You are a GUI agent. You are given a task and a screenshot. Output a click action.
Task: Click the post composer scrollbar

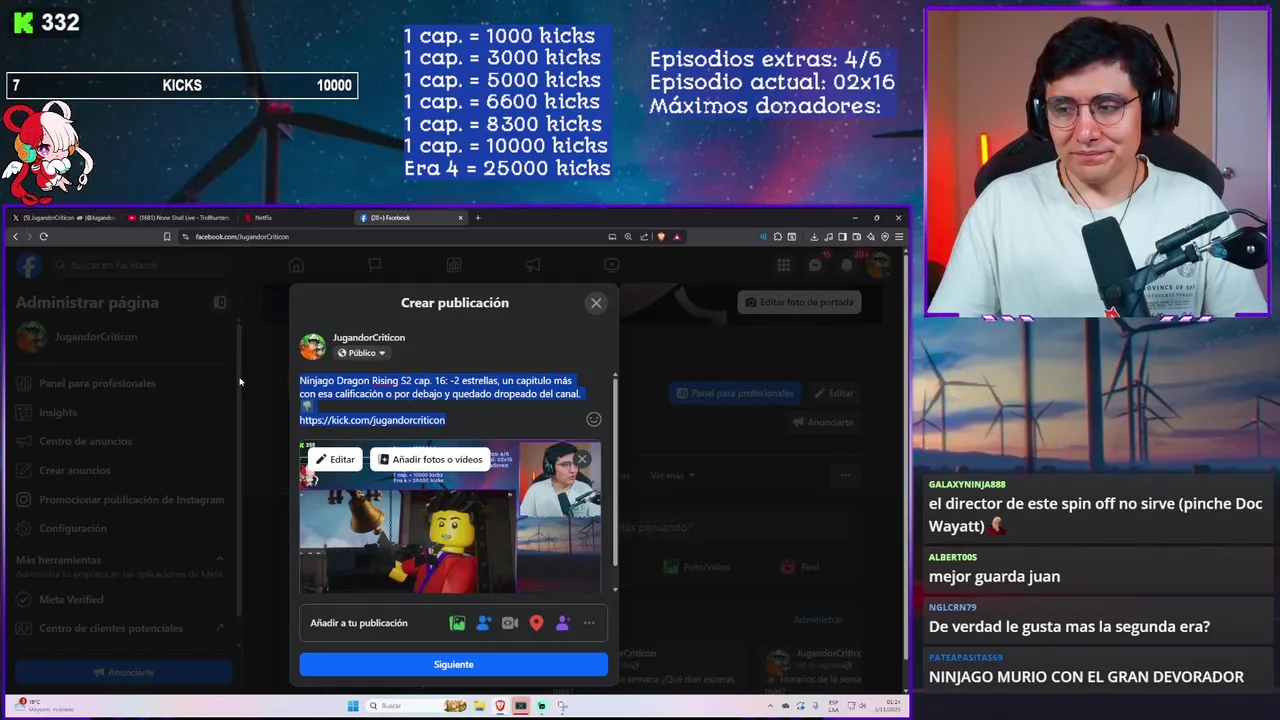click(x=615, y=470)
